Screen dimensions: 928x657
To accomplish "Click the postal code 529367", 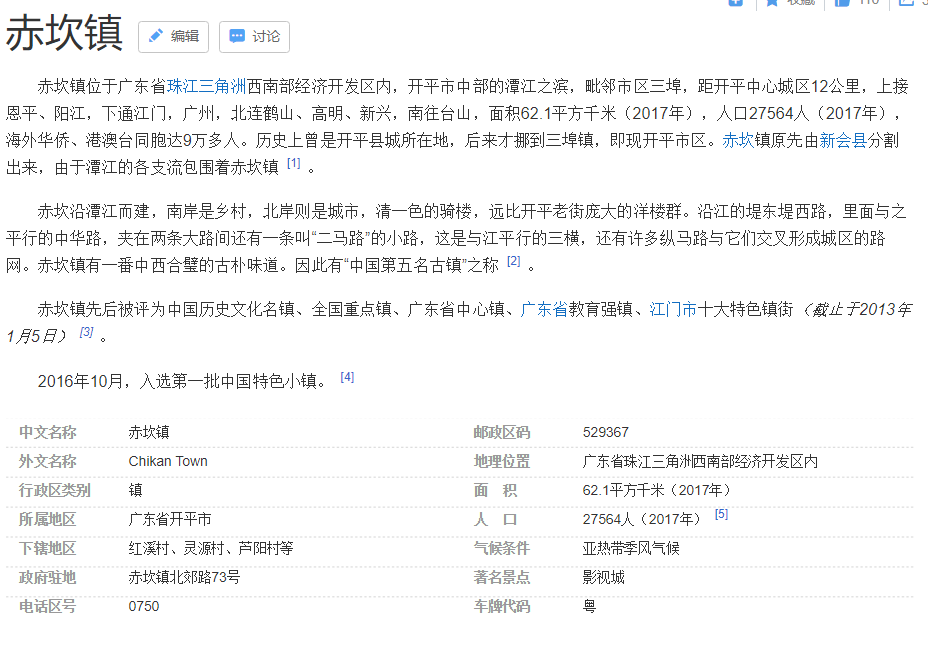I will 606,432.
